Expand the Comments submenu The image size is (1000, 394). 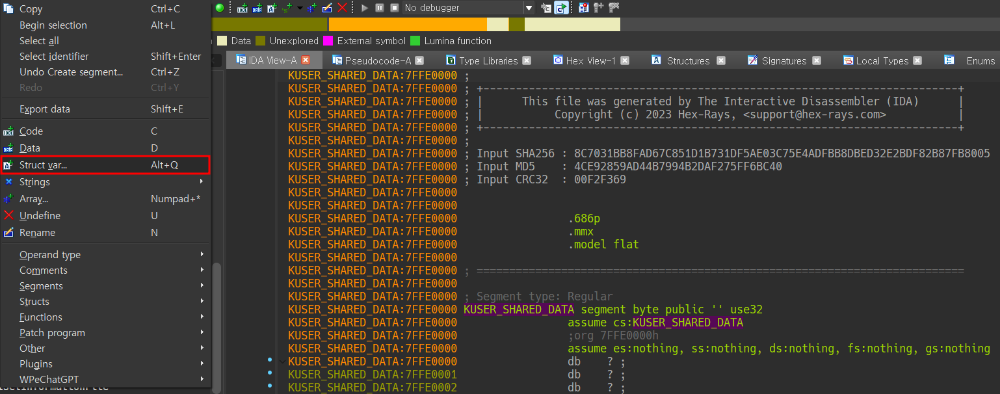click(x=105, y=270)
